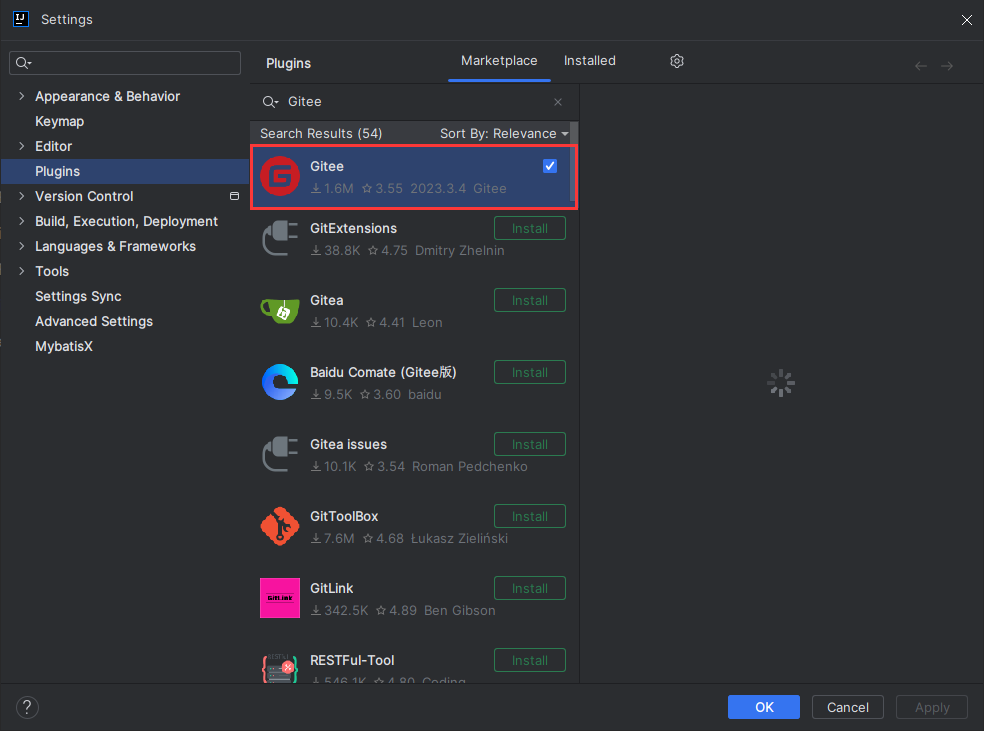Expand Build, Execution, Deployment node
This screenshot has width=984, height=731.
click(22, 221)
